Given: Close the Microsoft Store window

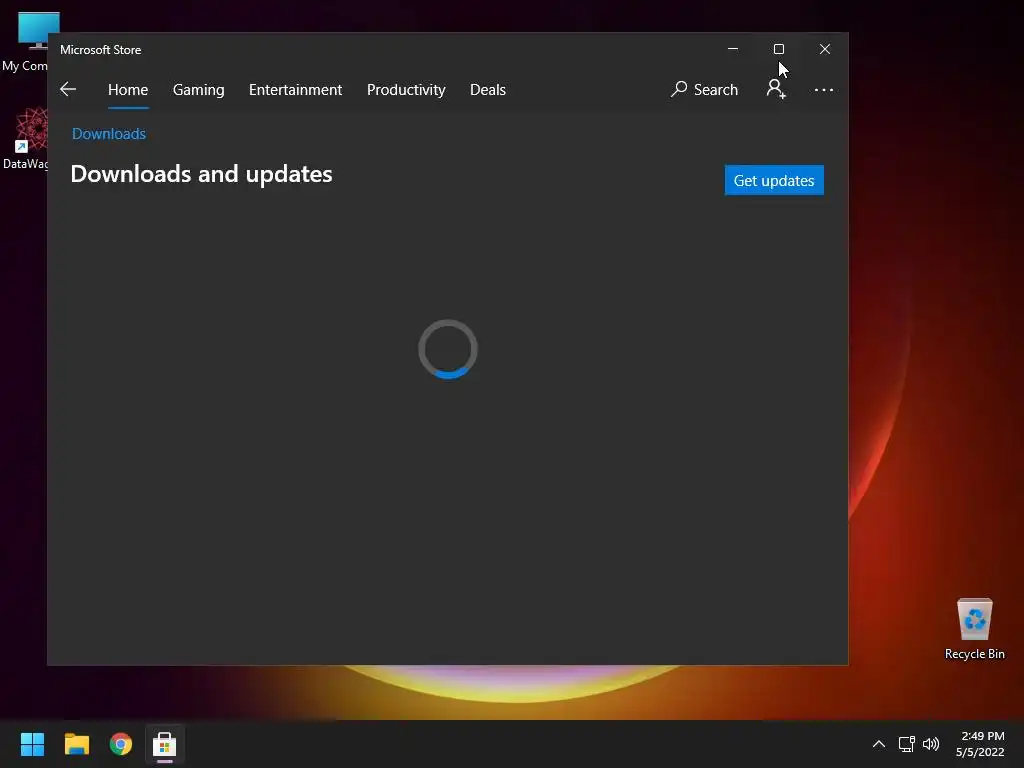Looking at the screenshot, I should coord(825,49).
